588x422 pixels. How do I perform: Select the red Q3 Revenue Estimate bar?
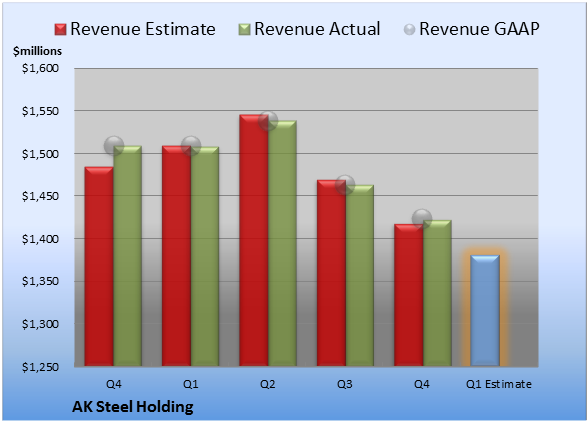[x=332, y=273]
